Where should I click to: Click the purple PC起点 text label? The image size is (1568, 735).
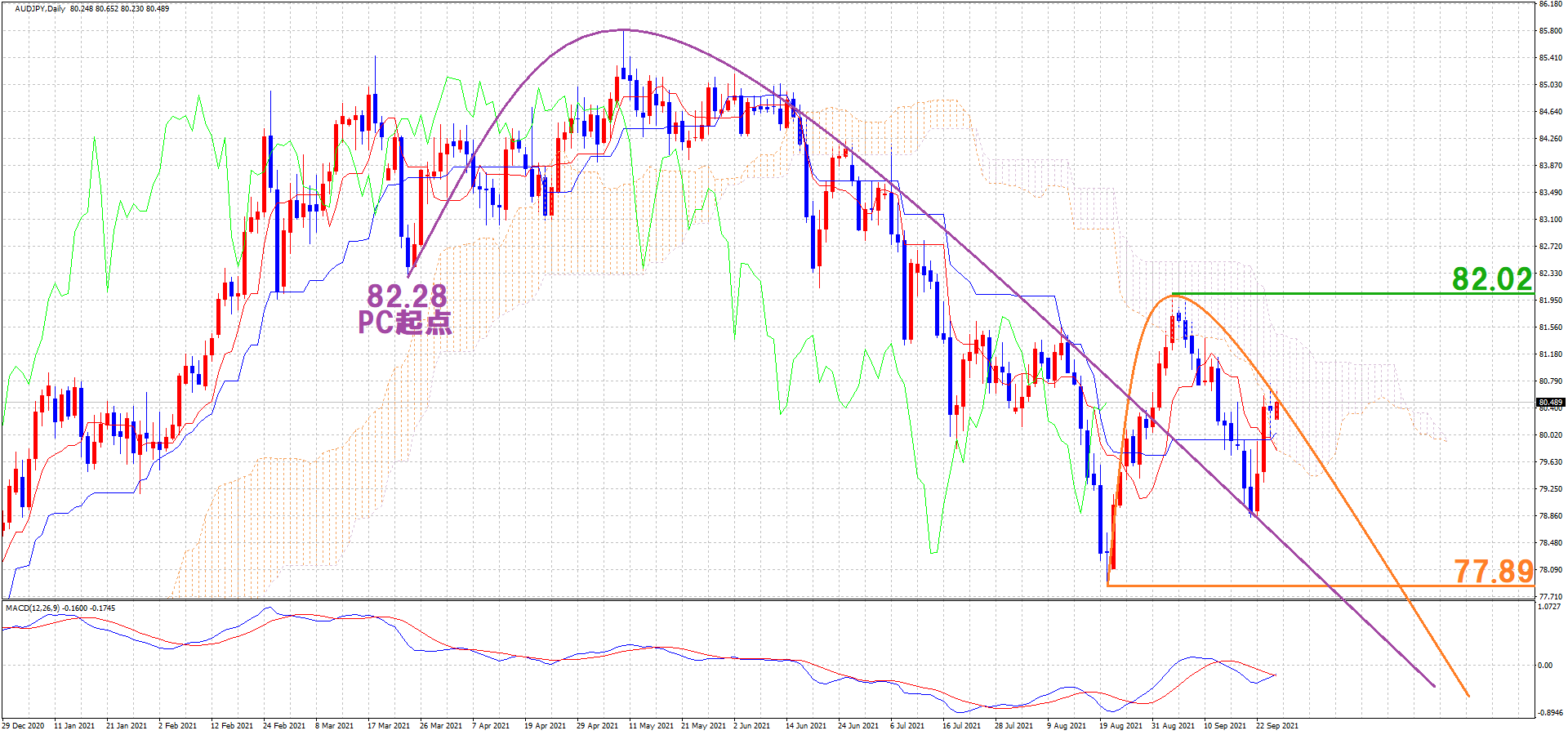(x=404, y=323)
